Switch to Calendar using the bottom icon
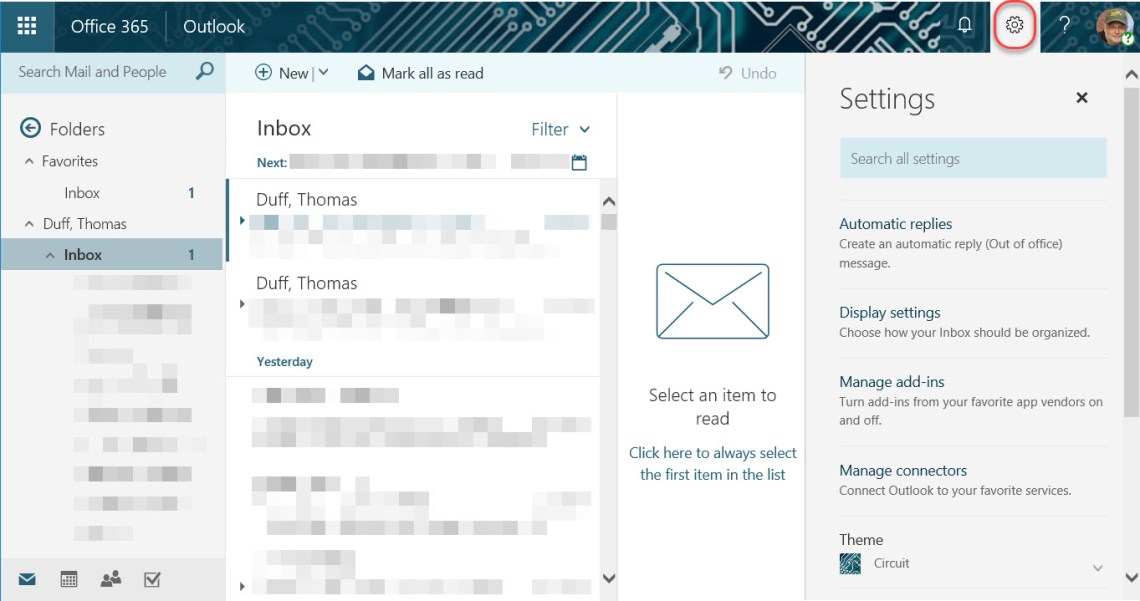 (x=68, y=578)
